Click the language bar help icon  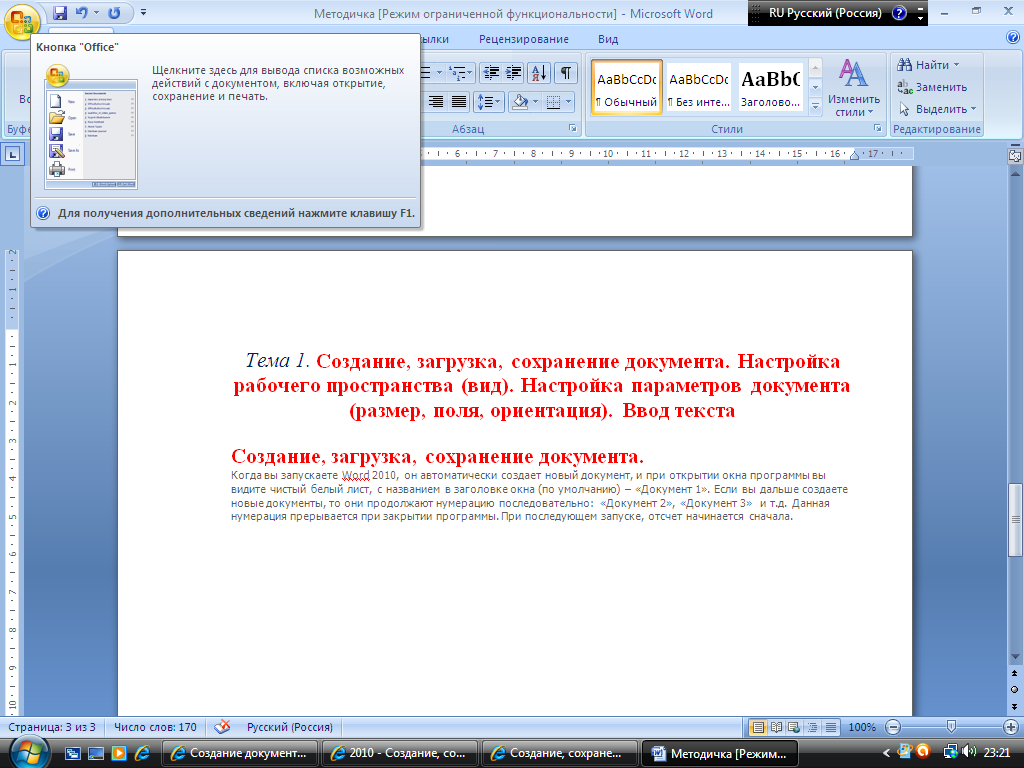pos(899,13)
